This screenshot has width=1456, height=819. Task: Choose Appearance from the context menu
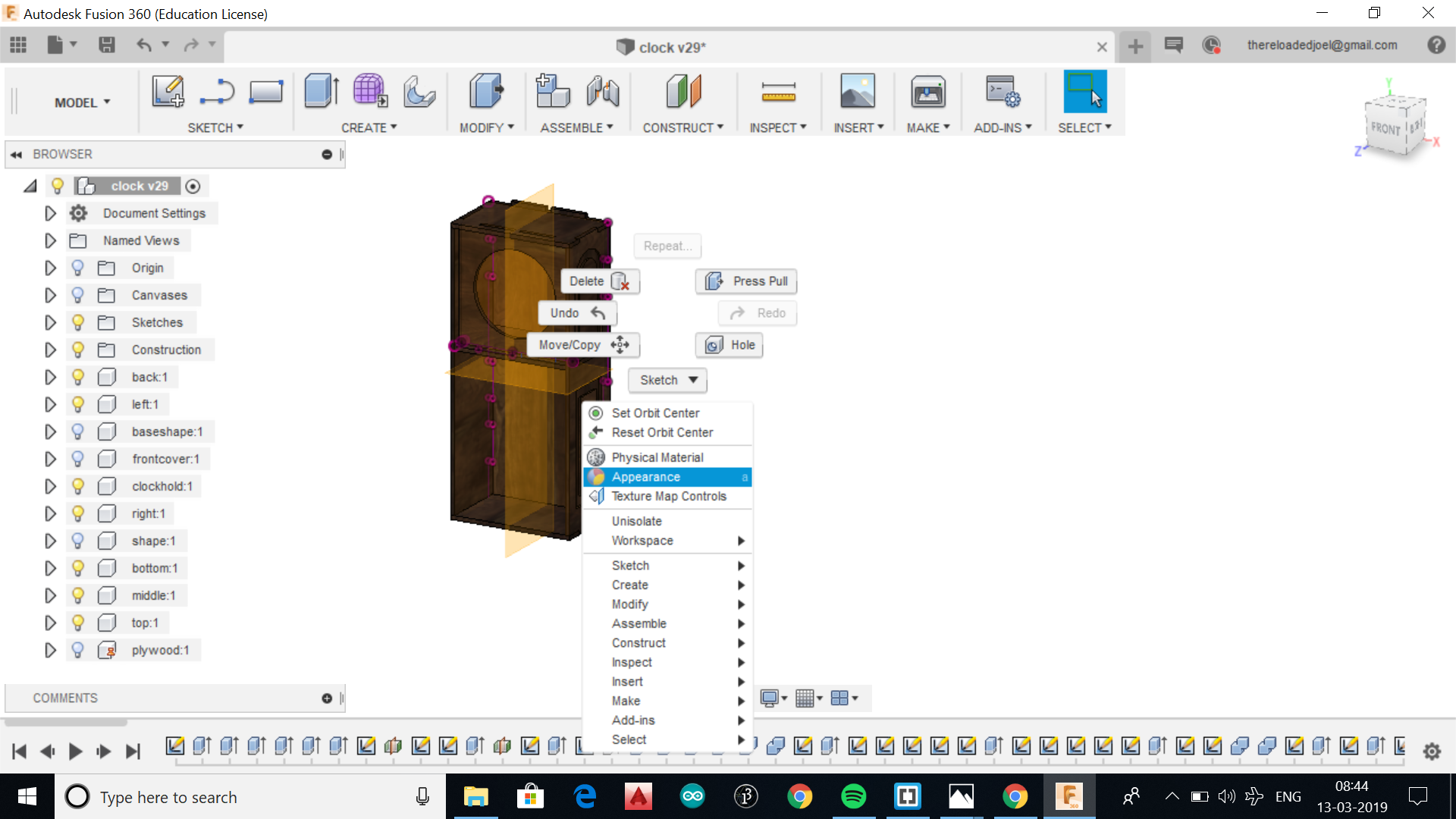(x=646, y=477)
